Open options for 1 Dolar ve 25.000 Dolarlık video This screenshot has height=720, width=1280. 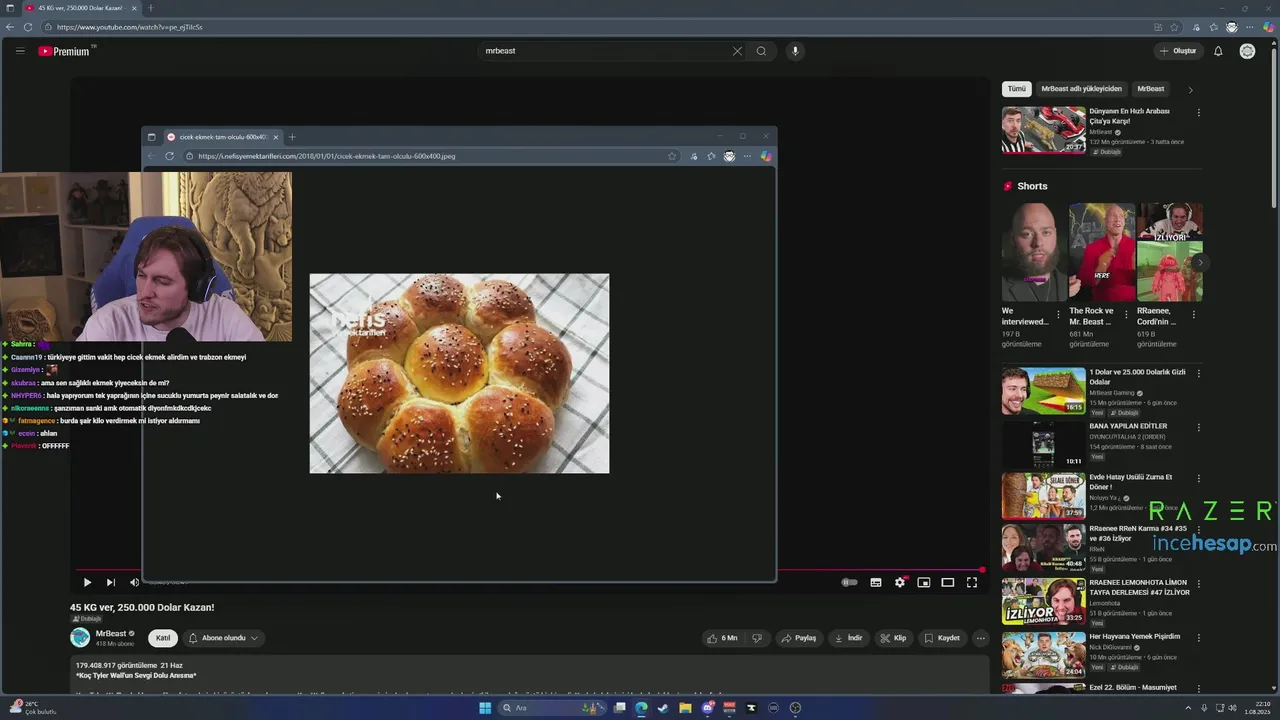1198,374
